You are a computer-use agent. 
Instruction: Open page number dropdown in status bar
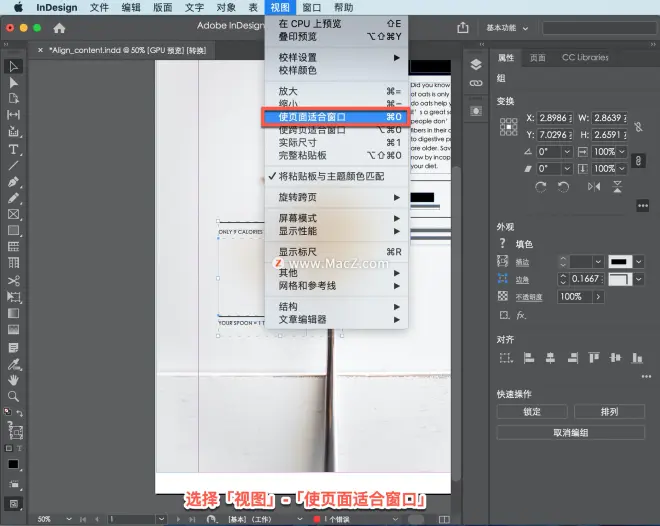(x=161, y=519)
